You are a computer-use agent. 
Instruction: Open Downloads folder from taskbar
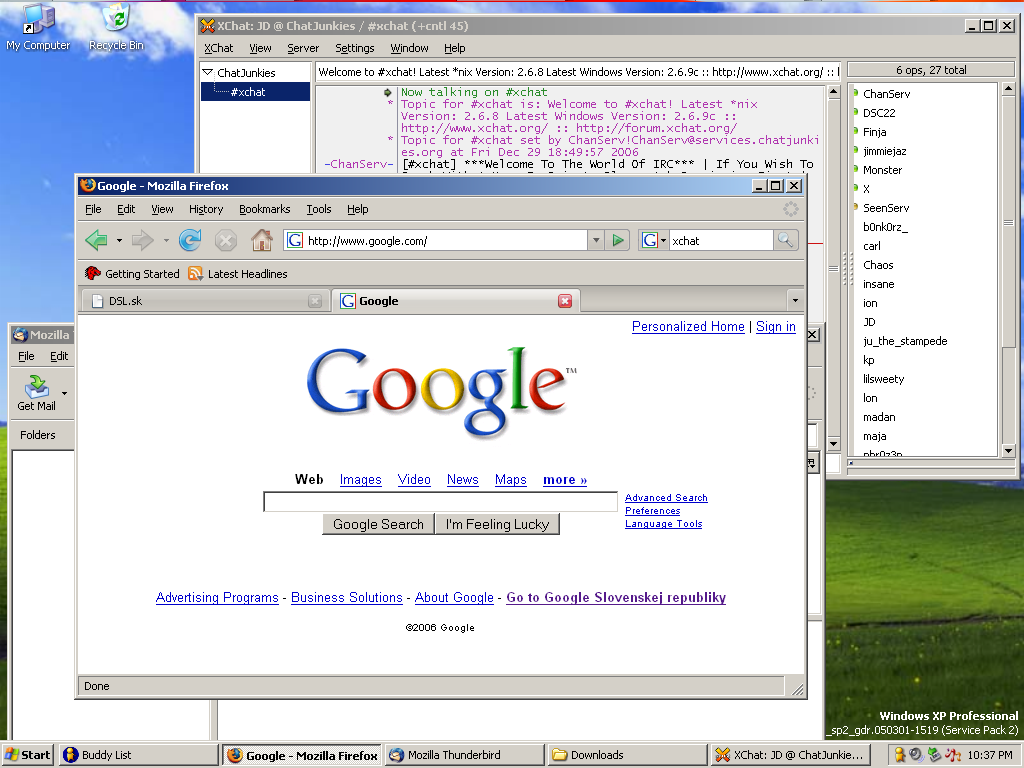point(627,755)
